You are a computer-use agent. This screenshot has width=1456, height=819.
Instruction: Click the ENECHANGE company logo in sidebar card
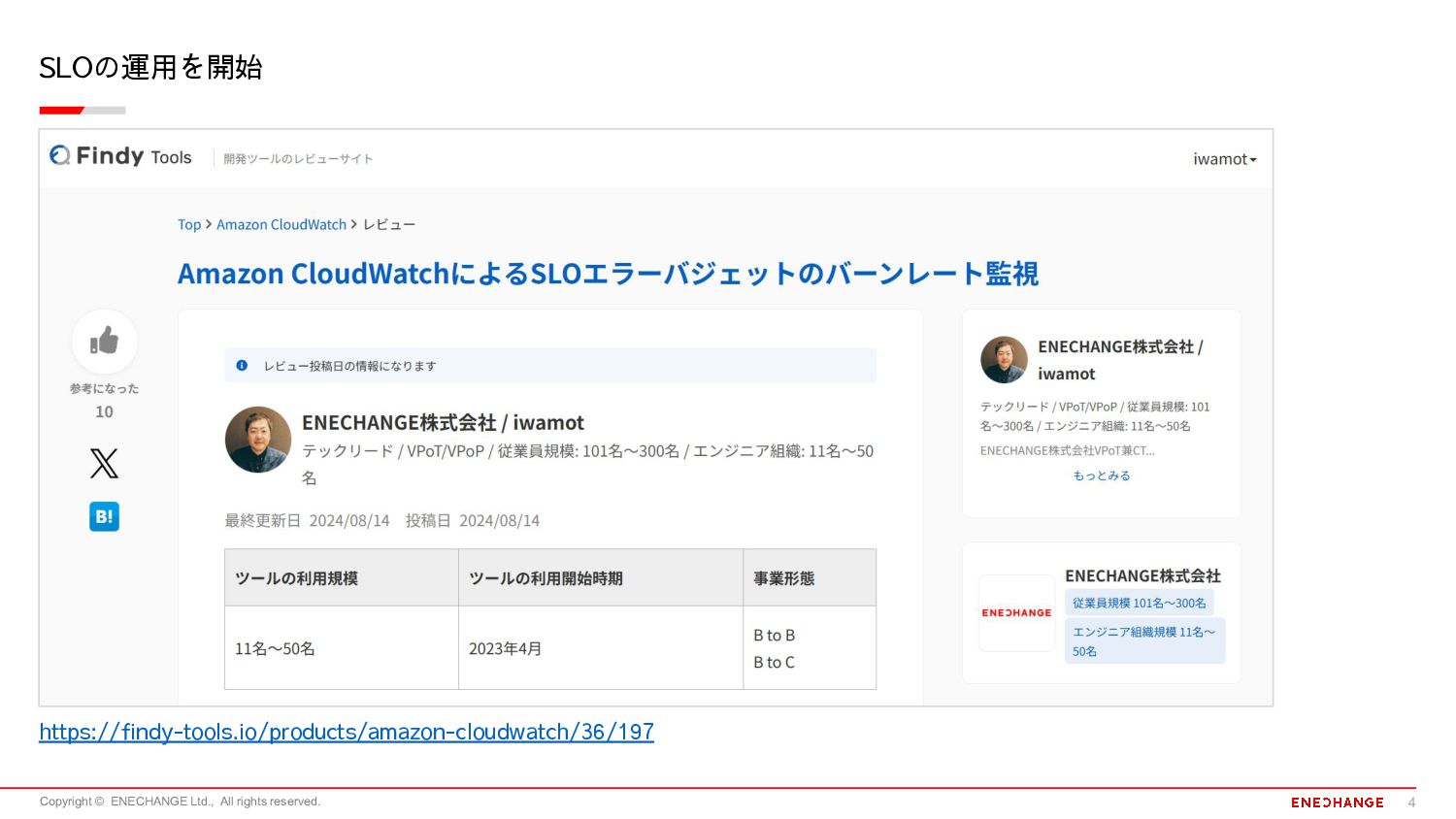click(x=1016, y=613)
